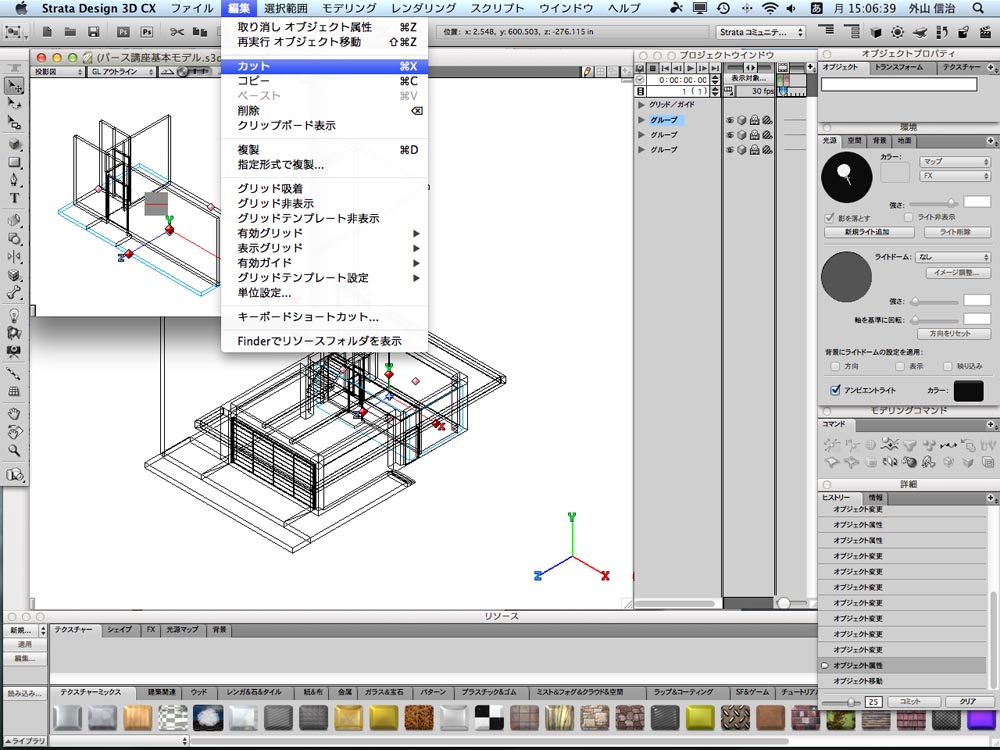Click the black-and-white checker texture thumbnail

coord(488,718)
